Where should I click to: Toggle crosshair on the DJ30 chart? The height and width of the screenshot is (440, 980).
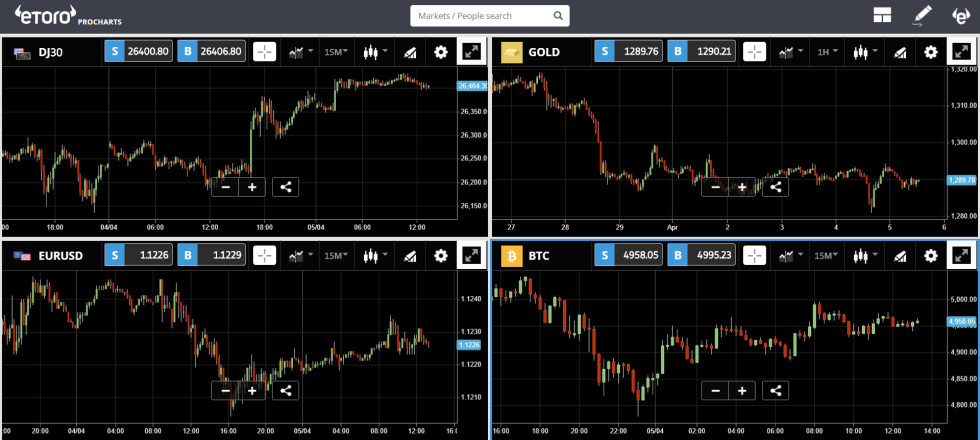(x=264, y=52)
